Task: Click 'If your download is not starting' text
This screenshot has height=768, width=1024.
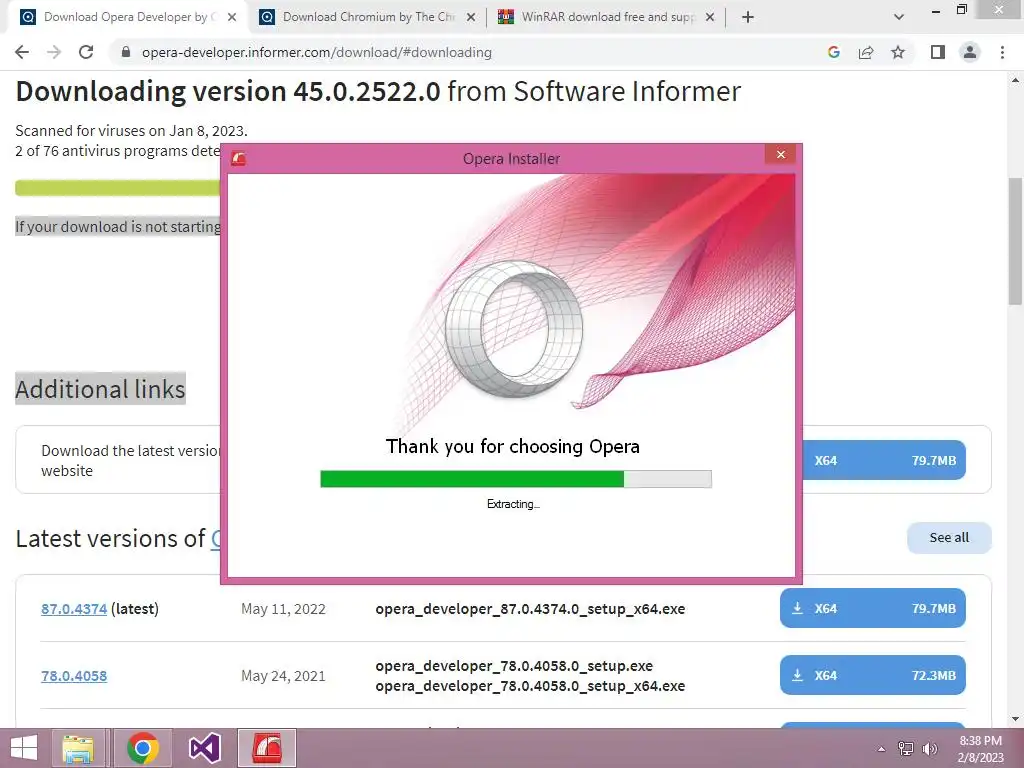Action: pyautogui.click(x=118, y=227)
